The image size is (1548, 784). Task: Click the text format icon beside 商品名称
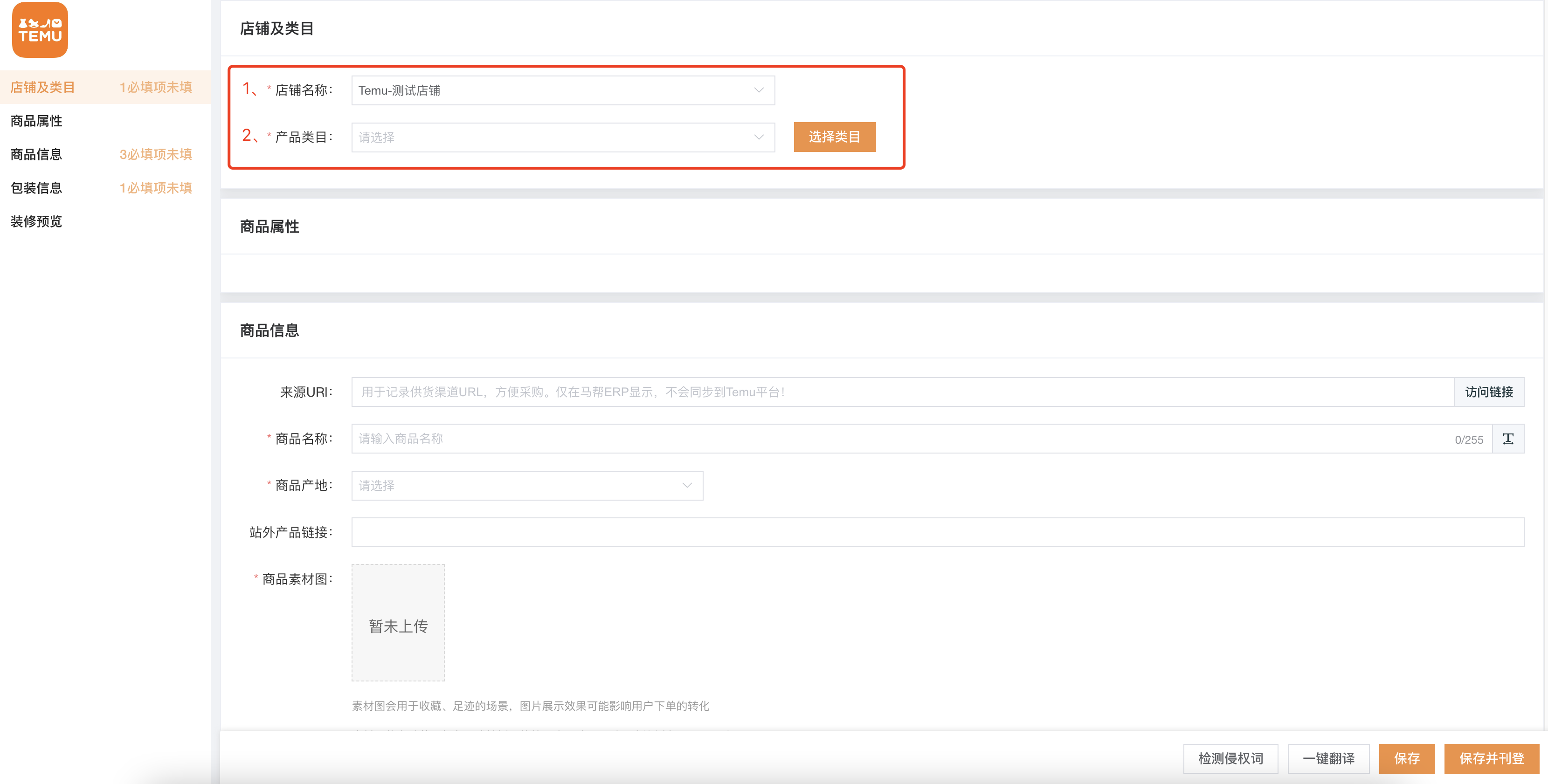tap(1508, 439)
